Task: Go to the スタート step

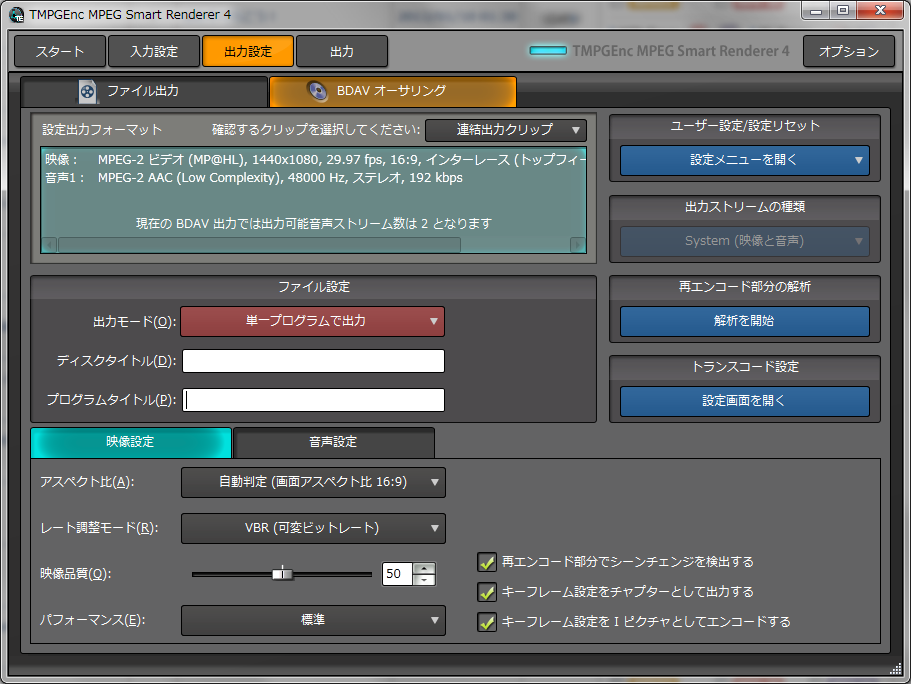Action: (60, 52)
